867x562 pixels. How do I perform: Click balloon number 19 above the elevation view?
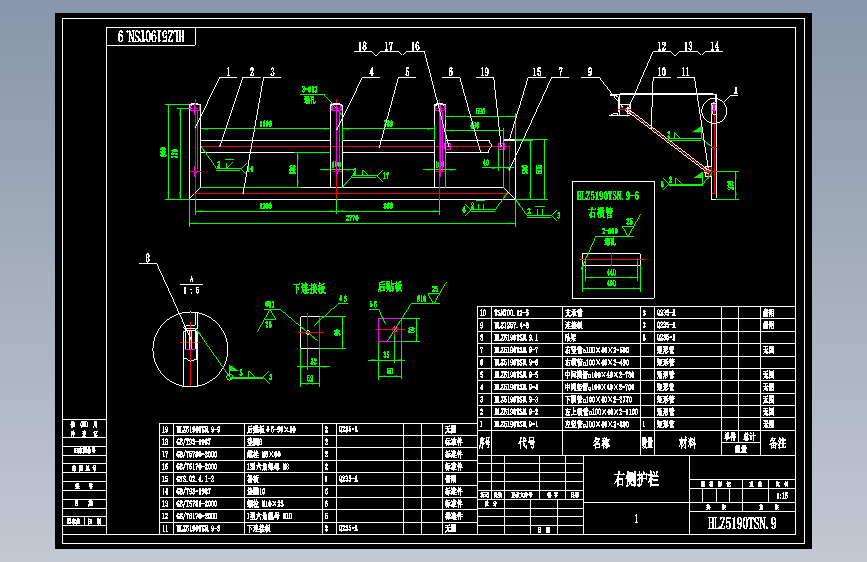484,72
